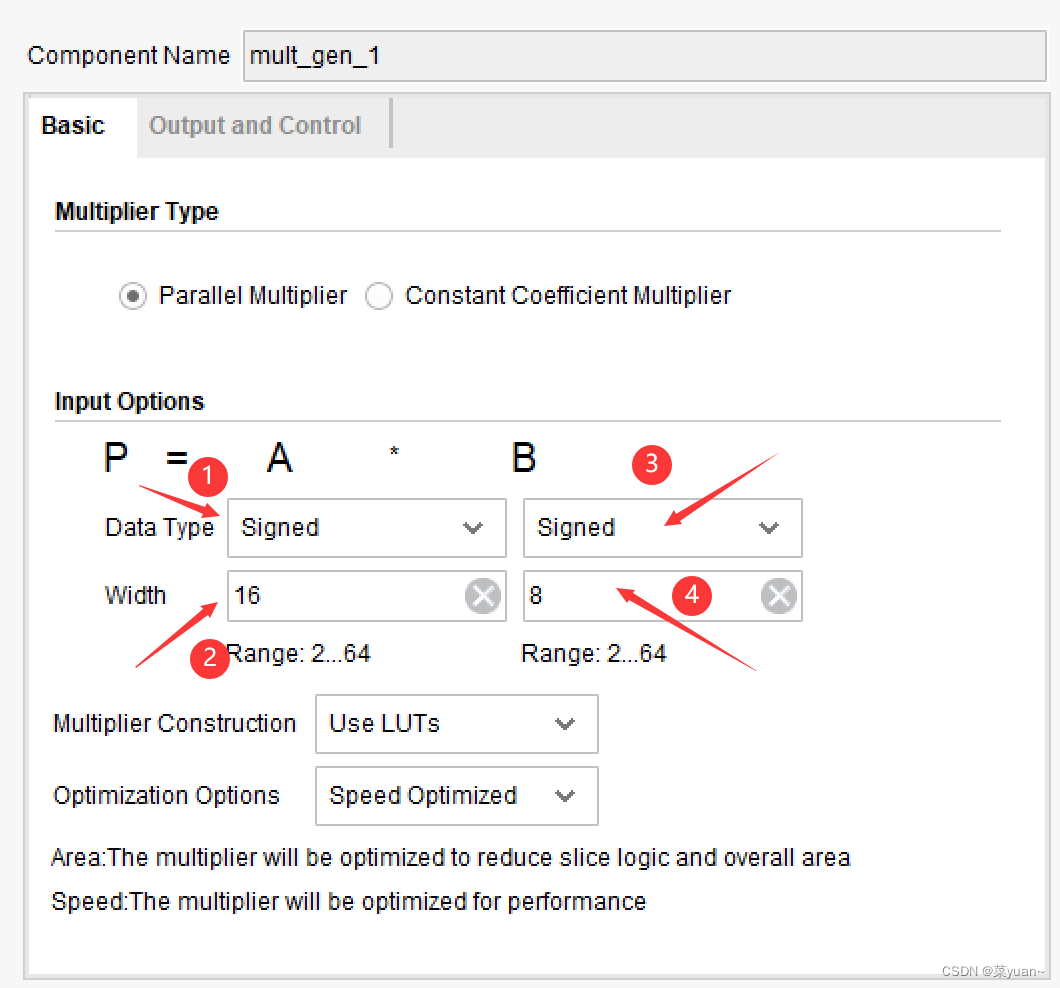Switch to the Basic tab
The height and width of the screenshot is (988, 1060).
(73, 126)
